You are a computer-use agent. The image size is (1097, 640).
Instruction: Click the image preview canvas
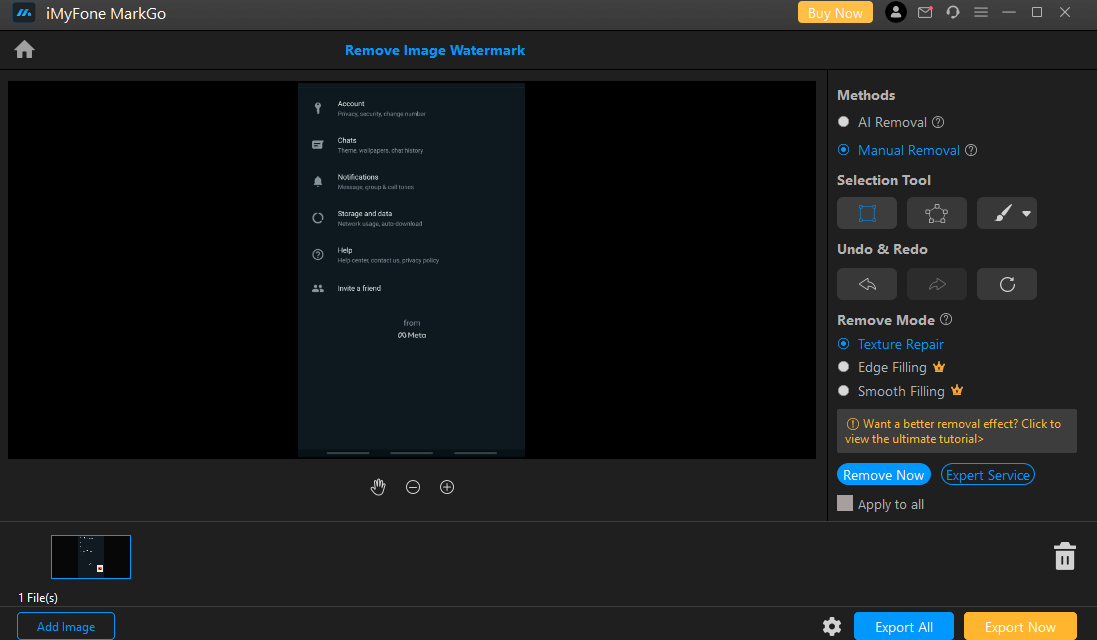coord(411,270)
